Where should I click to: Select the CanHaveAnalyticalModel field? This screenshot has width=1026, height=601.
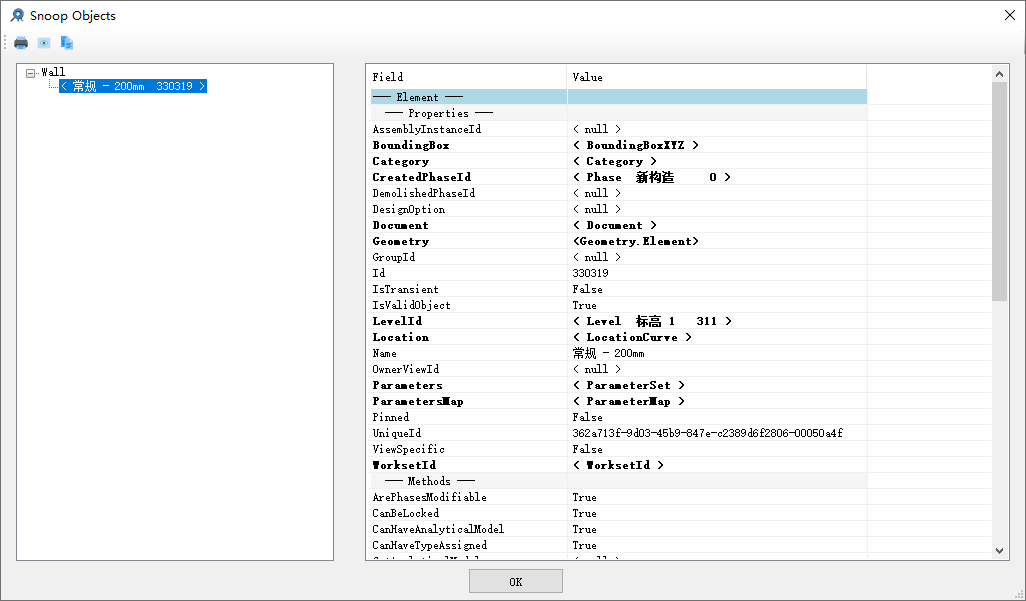point(438,529)
